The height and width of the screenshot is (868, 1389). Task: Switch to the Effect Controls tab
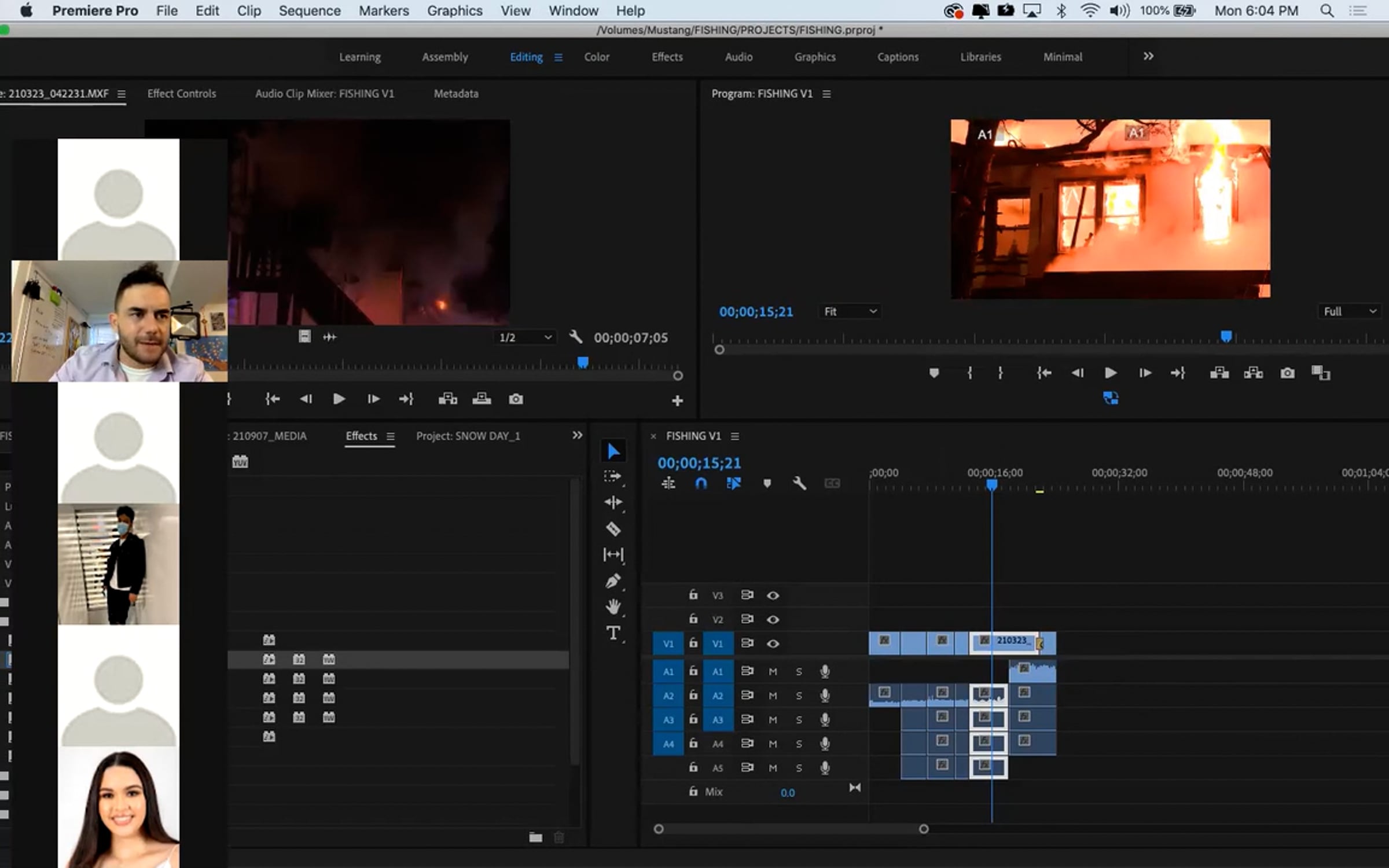pyautogui.click(x=181, y=94)
